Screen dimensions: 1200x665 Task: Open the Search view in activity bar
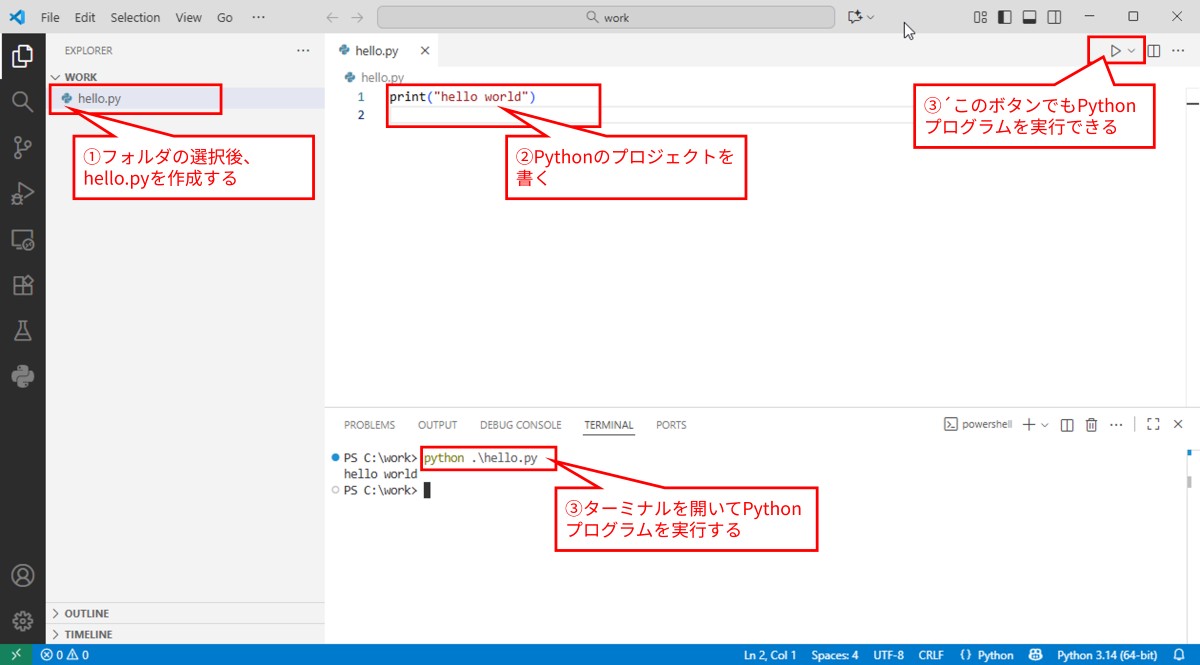point(22,101)
